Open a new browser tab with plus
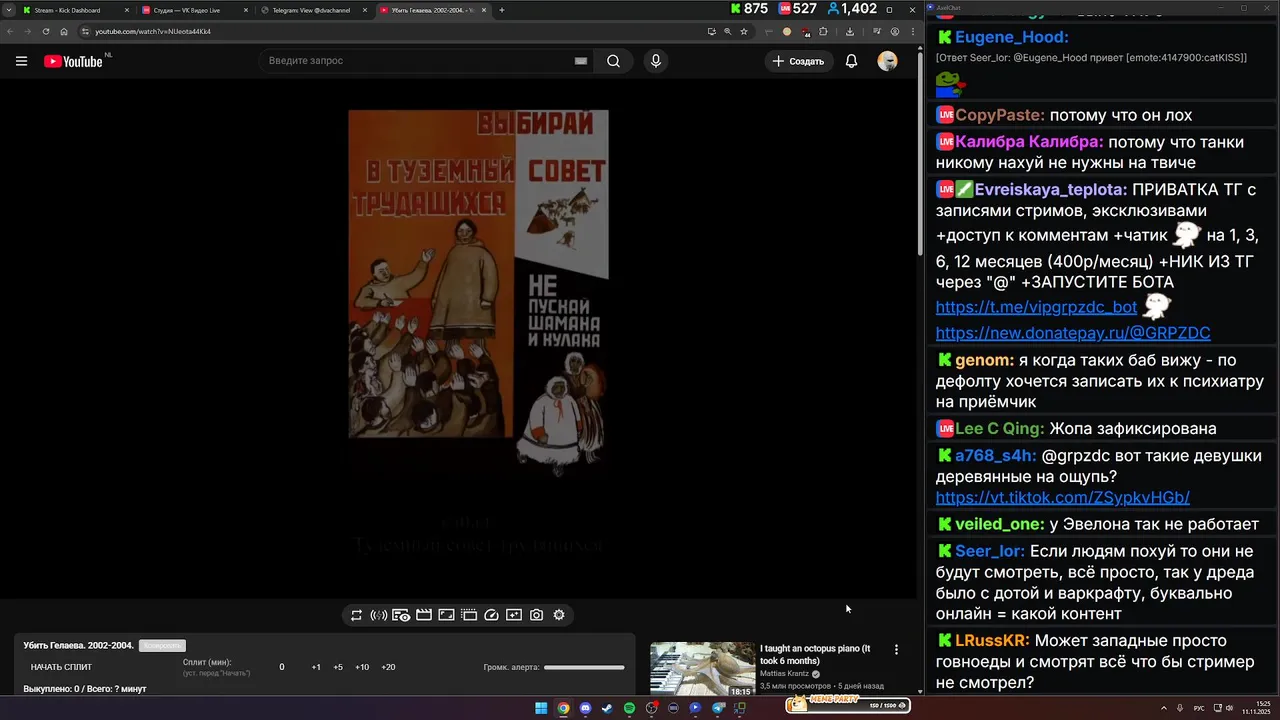The height and width of the screenshot is (720, 1280). pos(502,10)
